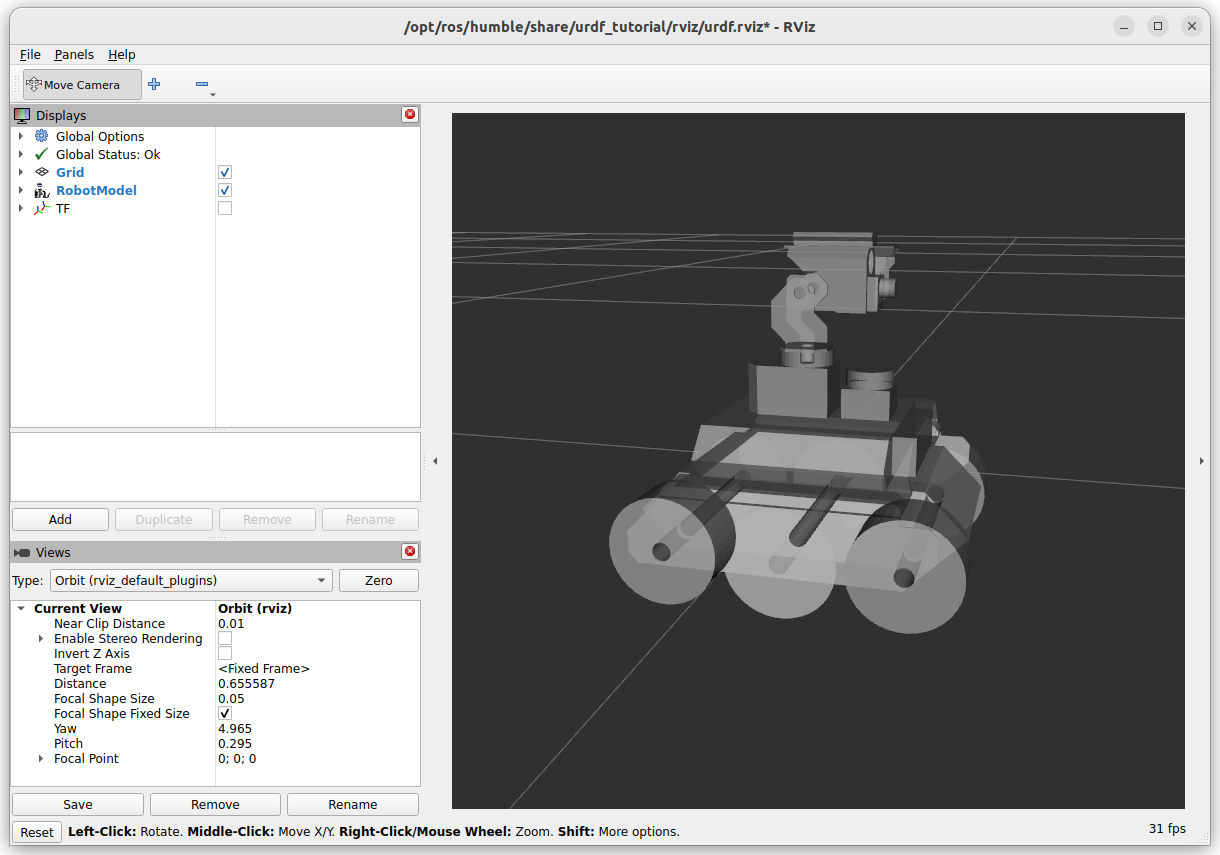1220x855 pixels.
Task: Close the Displays panel with red X
Action: 410,115
